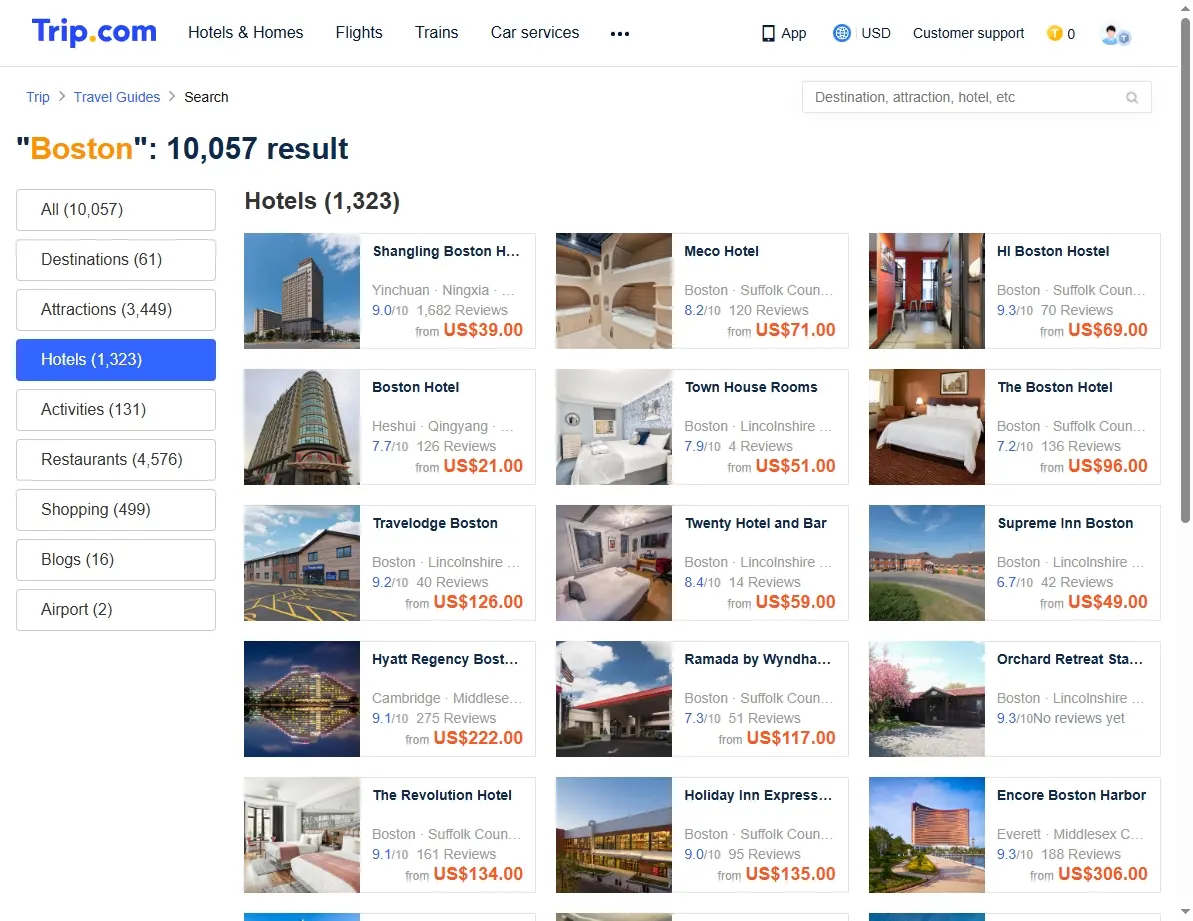Open Town House Rooms photo
1193x921 pixels.
click(614, 427)
